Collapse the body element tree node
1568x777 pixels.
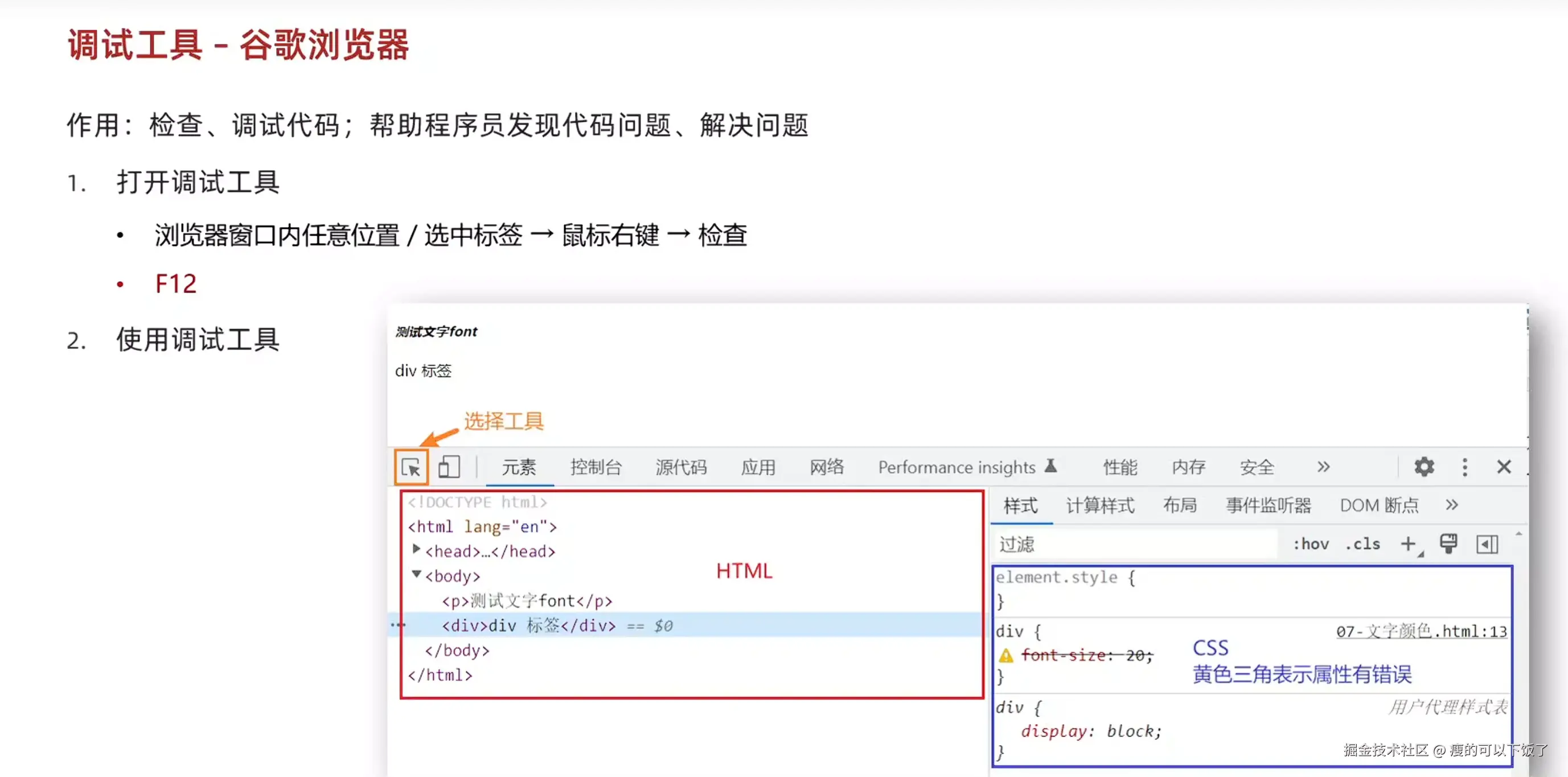[x=416, y=574]
